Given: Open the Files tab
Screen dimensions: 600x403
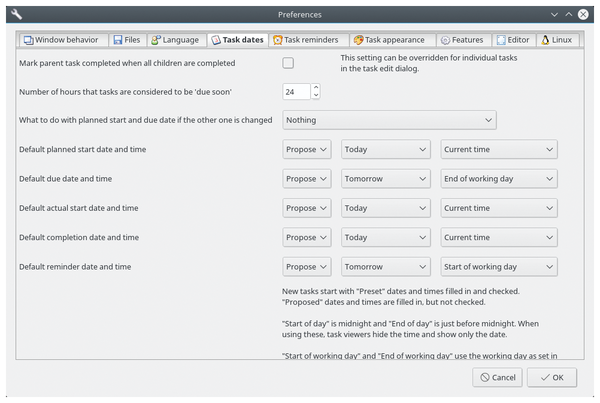Looking at the screenshot, I should pyautogui.click(x=127, y=40).
